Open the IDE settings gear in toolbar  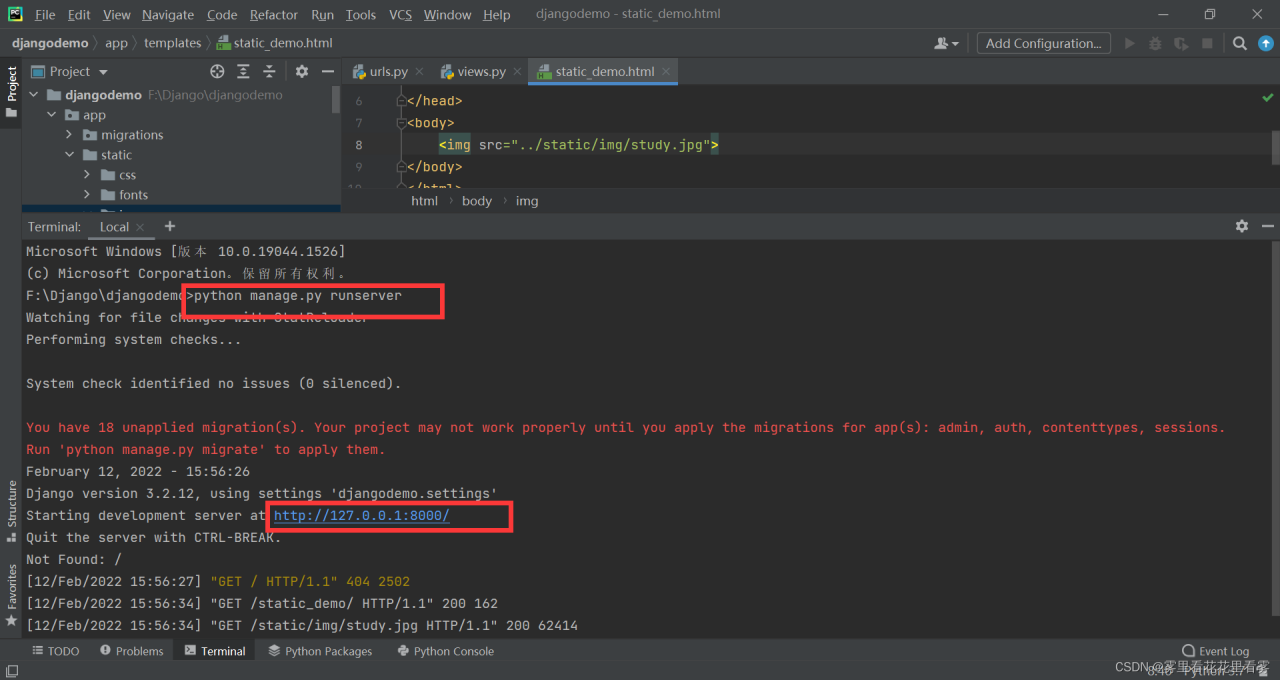(x=1266, y=43)
